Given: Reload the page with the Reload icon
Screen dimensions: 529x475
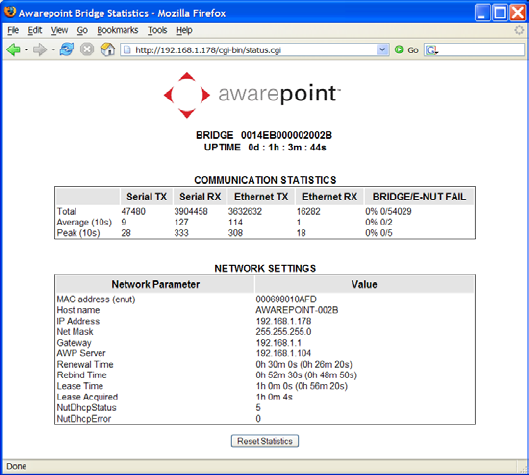Looking at the screenshot, I should click(67, 50).
